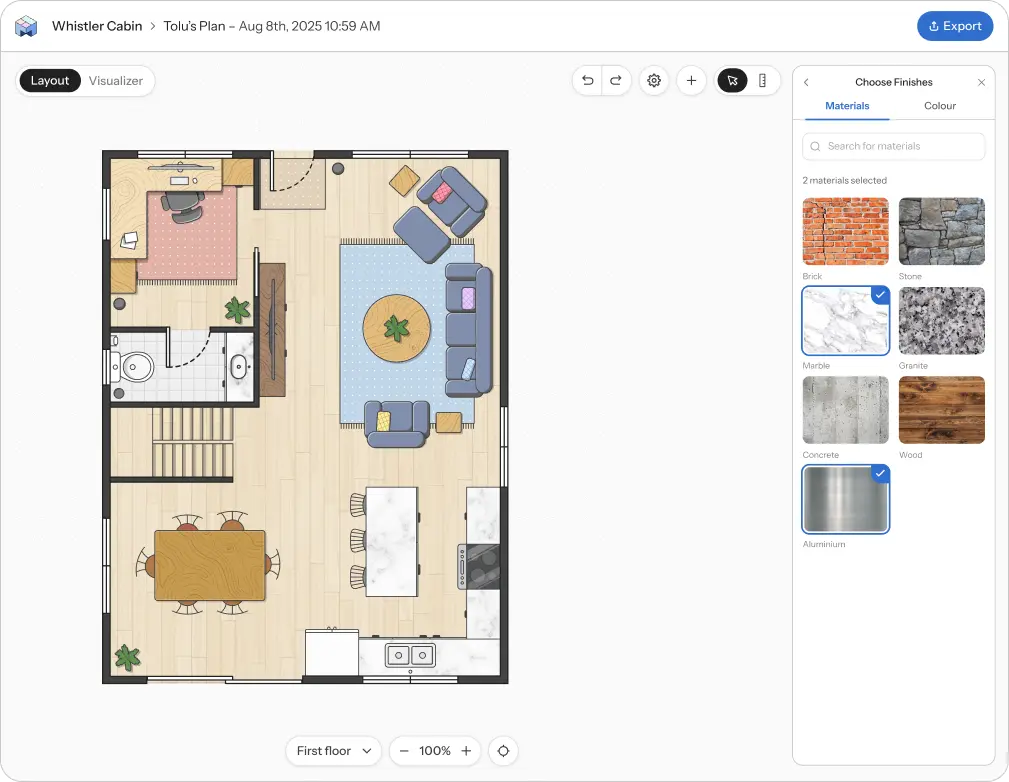Zoom in using the plus stepper
The height and width of the screenshot is (782, 1009).
pos(465,750)
